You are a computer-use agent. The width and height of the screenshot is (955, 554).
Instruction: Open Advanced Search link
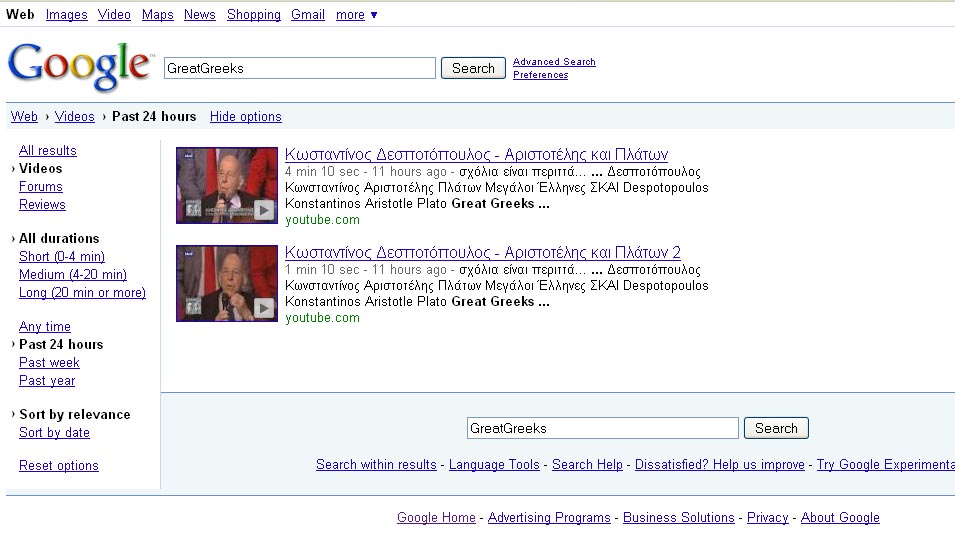pyautogui.click(x=554, y=62)
